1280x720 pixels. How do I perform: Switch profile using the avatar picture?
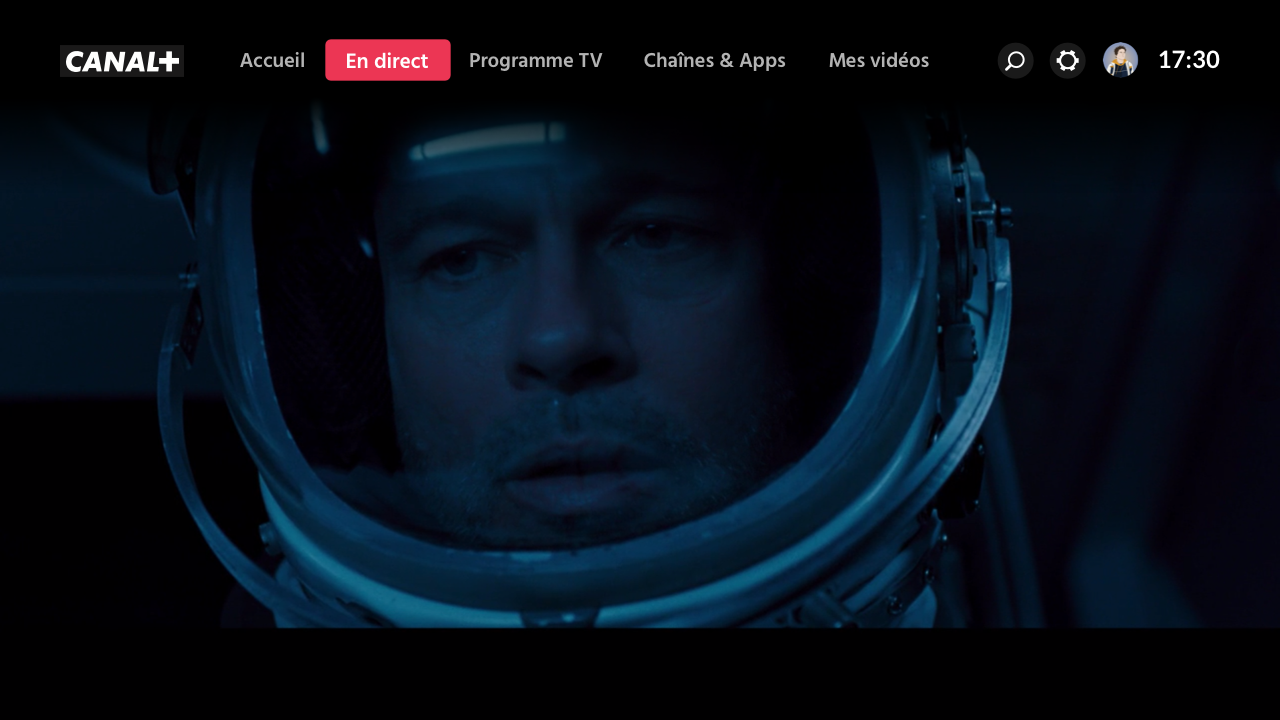[x=1120, y=60]
